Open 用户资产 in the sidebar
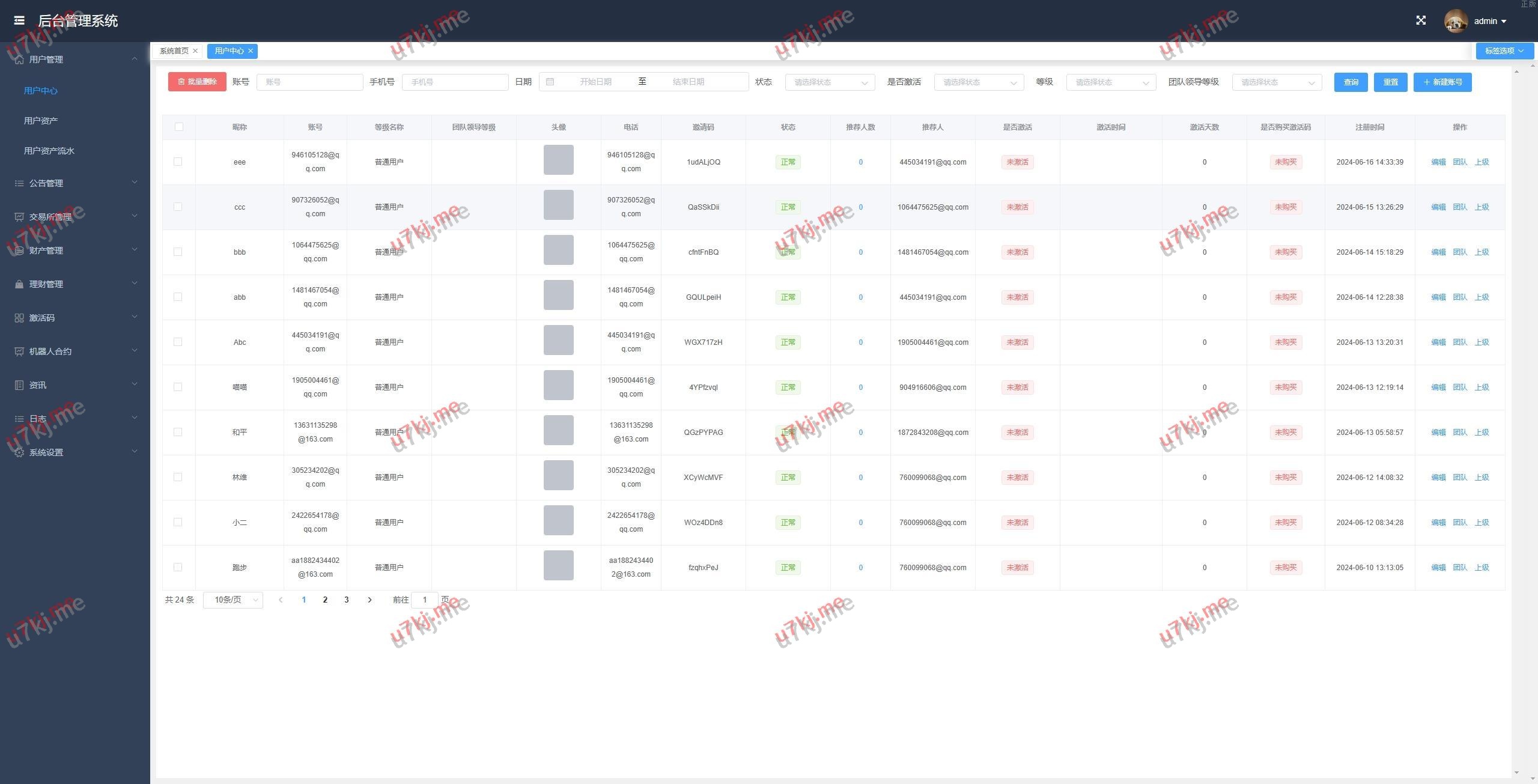 (41, 121)
